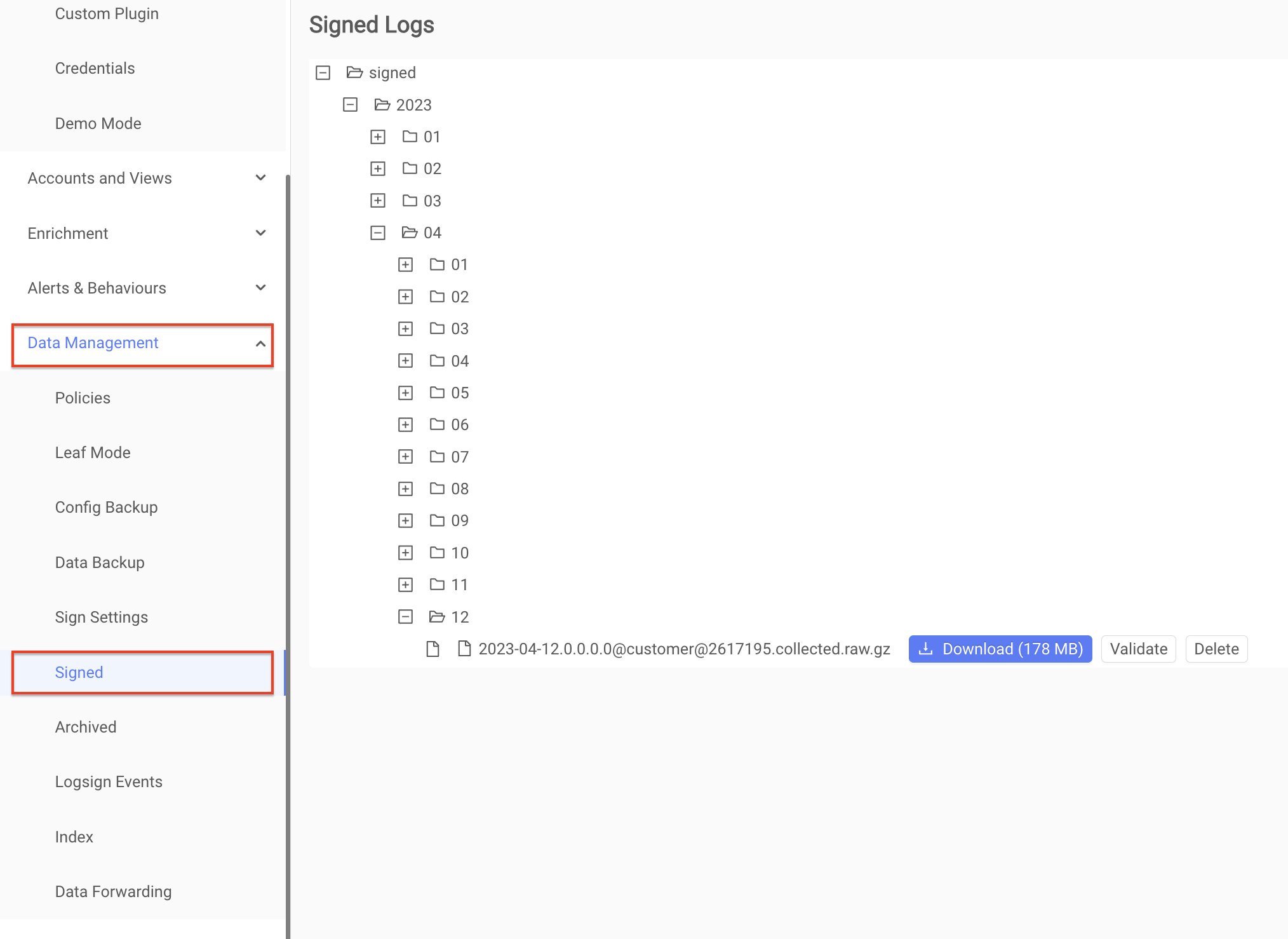
Task: Click folder icon of day 09
Action: pyautogui.click(x=437, y=520)
